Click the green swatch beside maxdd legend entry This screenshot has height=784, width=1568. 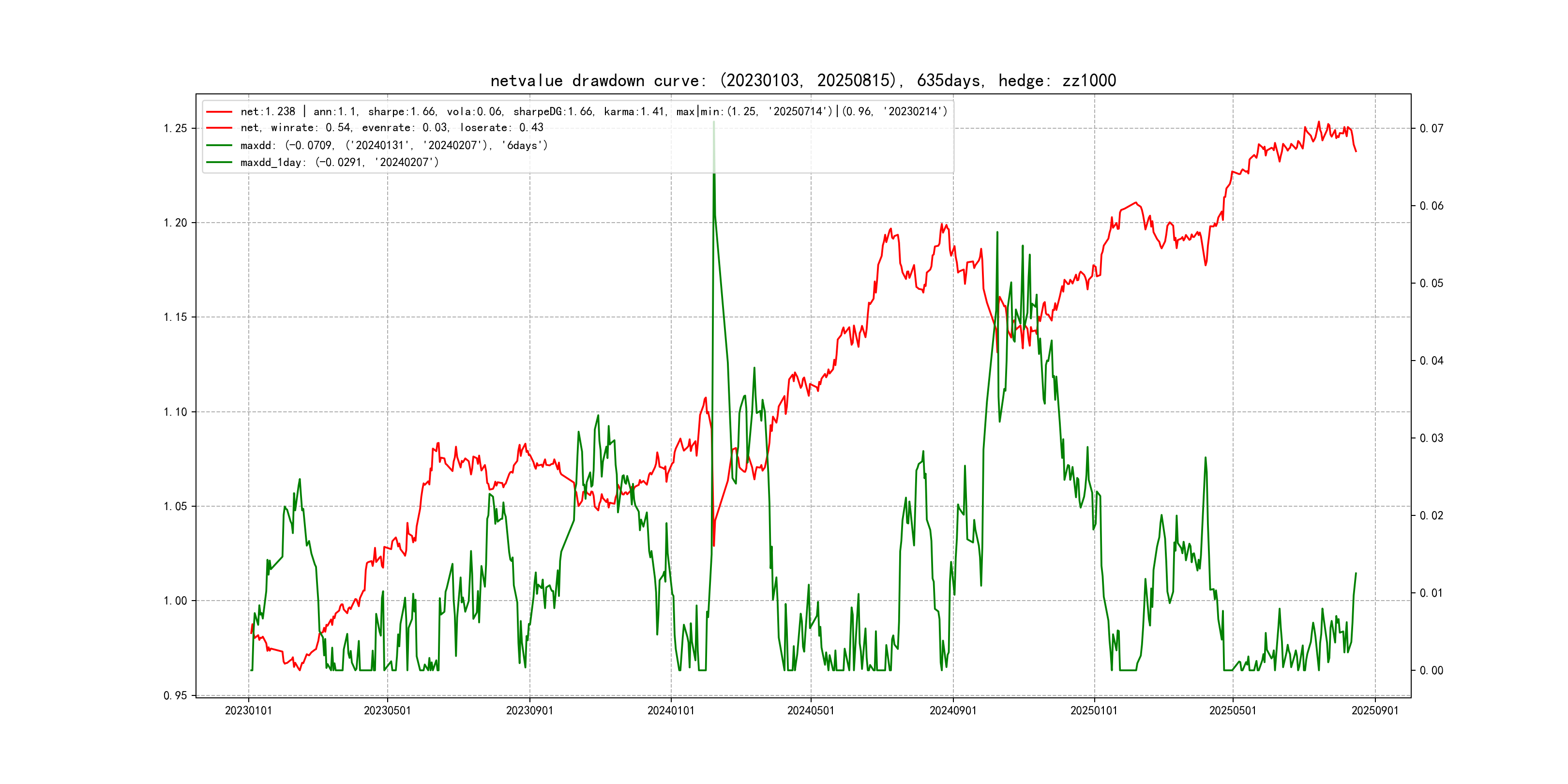tap(219, 146)
